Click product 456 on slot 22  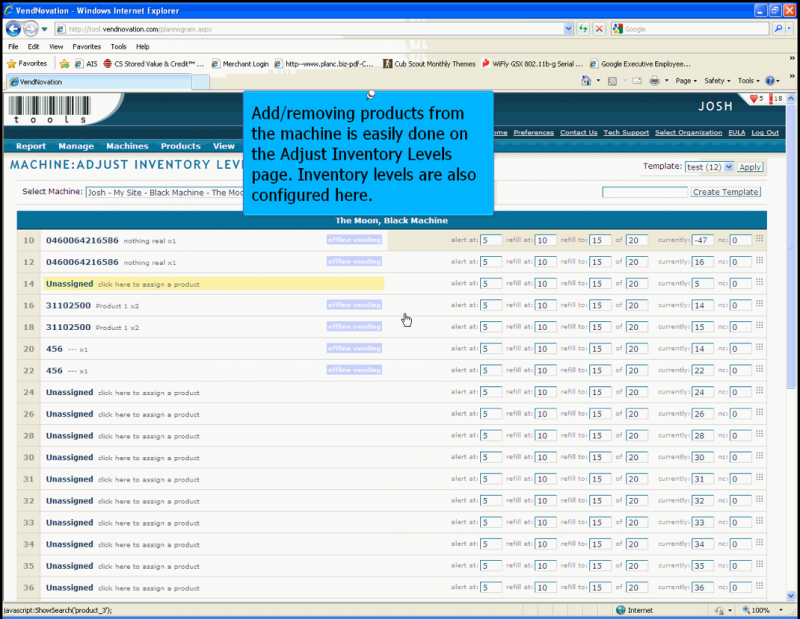tap(54, 370)
